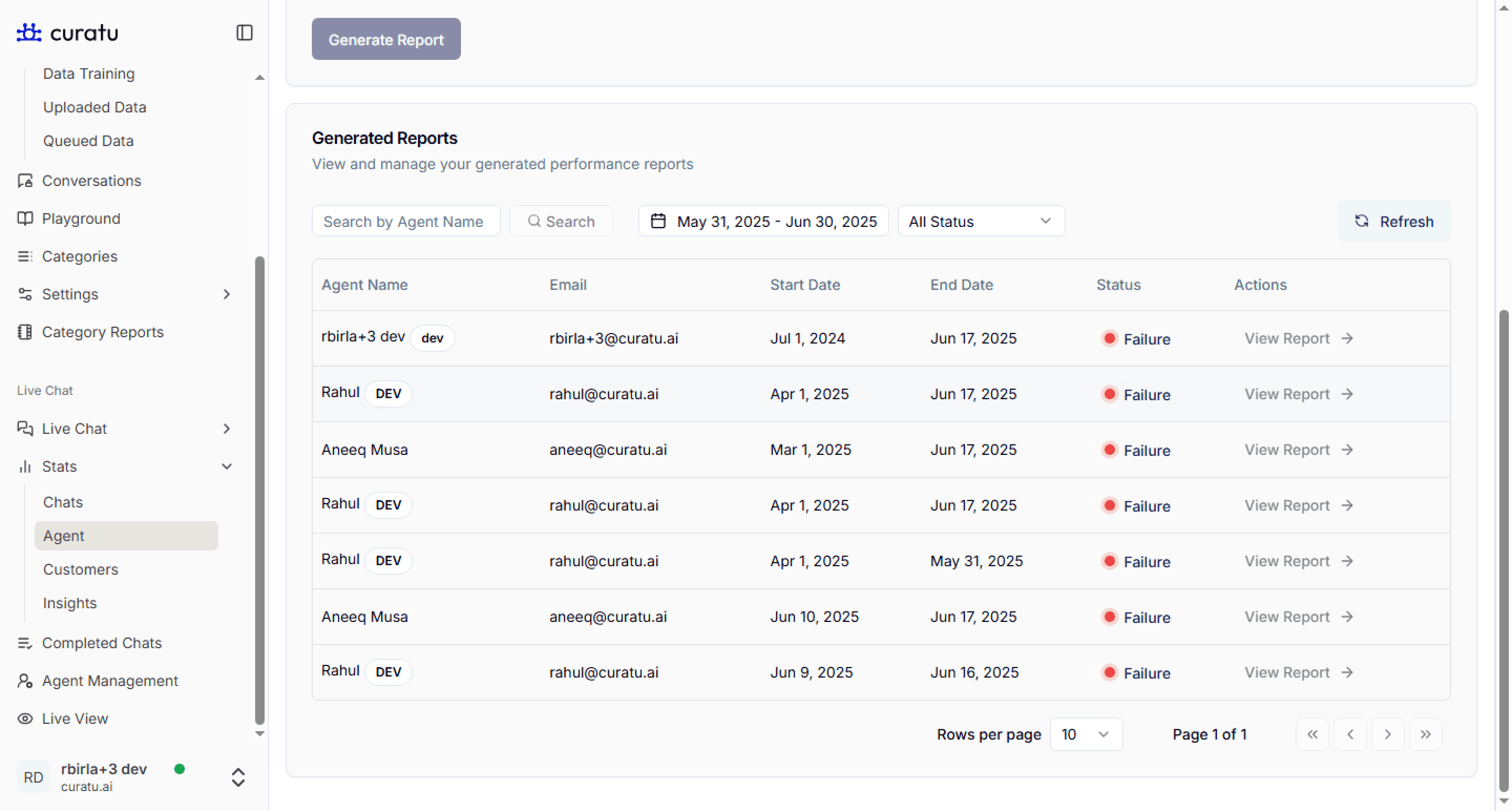Image resolution: width=1512 pixels, height=811 pixels.
Task: Open the account switcher chevrons
Action: (238, 777)
